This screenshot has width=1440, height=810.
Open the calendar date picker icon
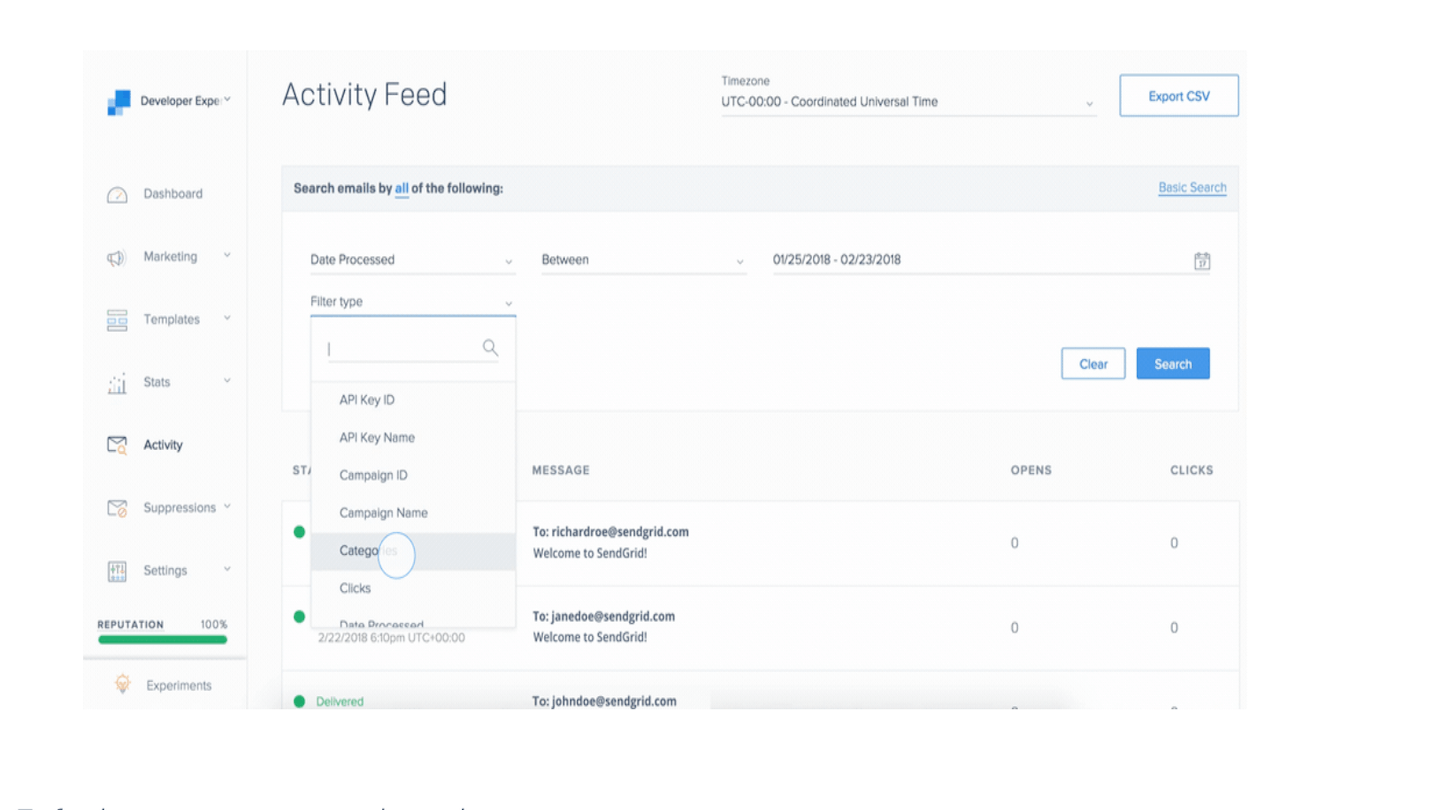(x=1202, y=261)
